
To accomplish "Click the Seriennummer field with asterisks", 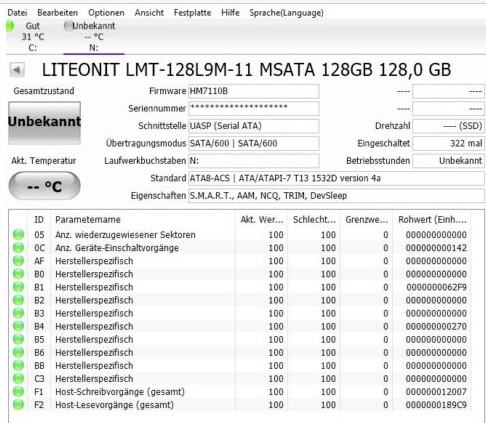I will coord(254,108).
